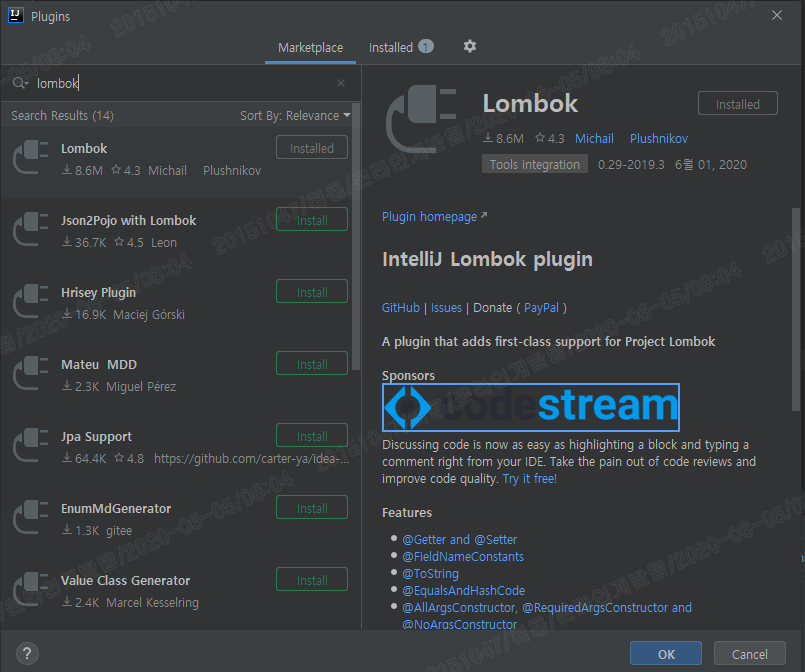Open the @EqualsAndHashCode feature link
The width and height of the screenshot is (805, 672).
(464, 590)
